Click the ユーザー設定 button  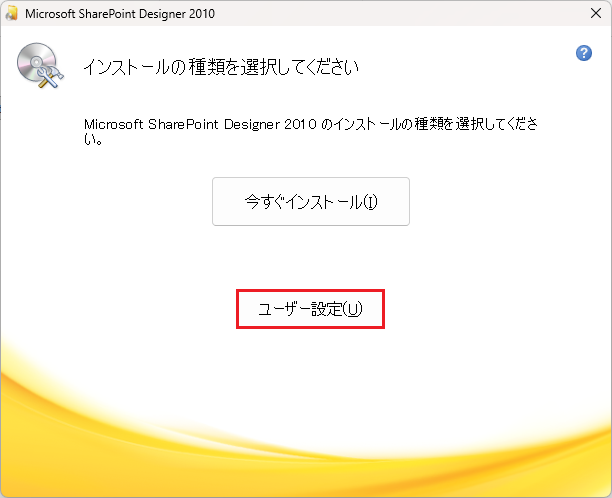pos(310,310)
